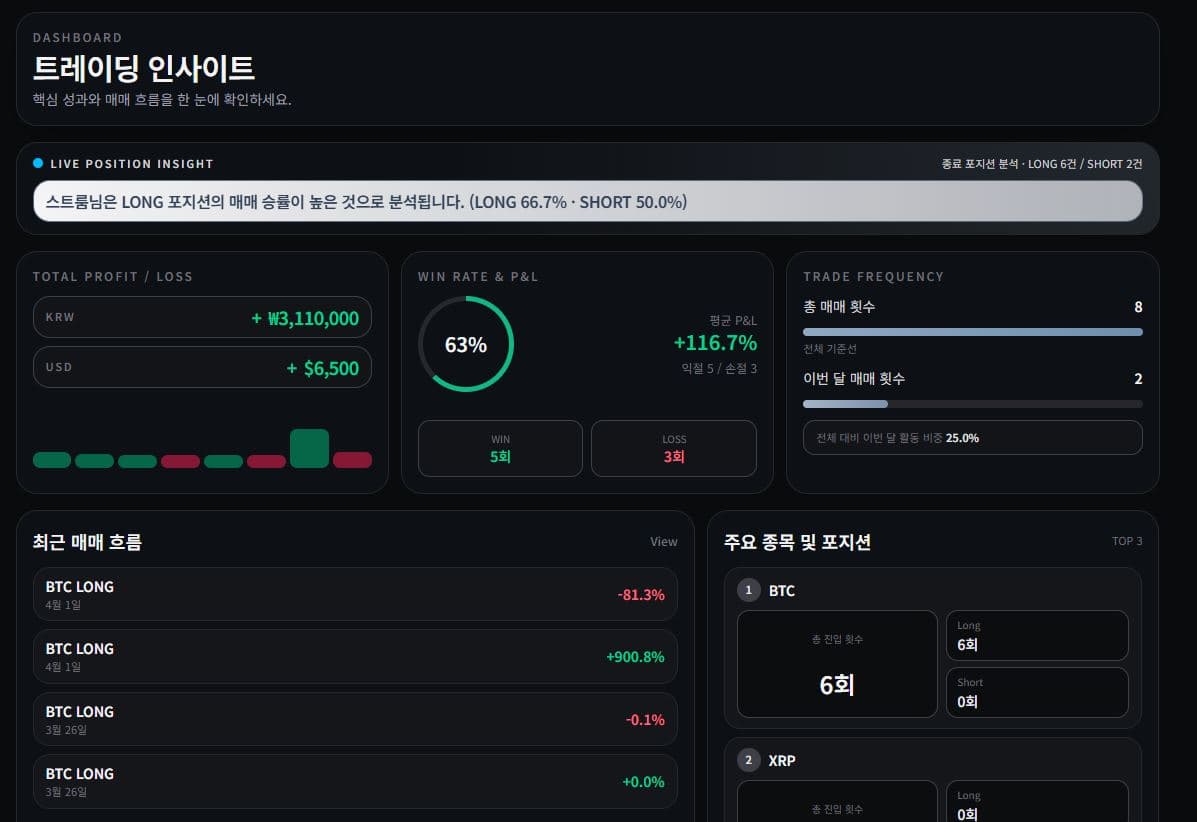Click the 63% win rate donut chart
The width and height of the screenshot is (1197, 822).
[x=466, y=343]
